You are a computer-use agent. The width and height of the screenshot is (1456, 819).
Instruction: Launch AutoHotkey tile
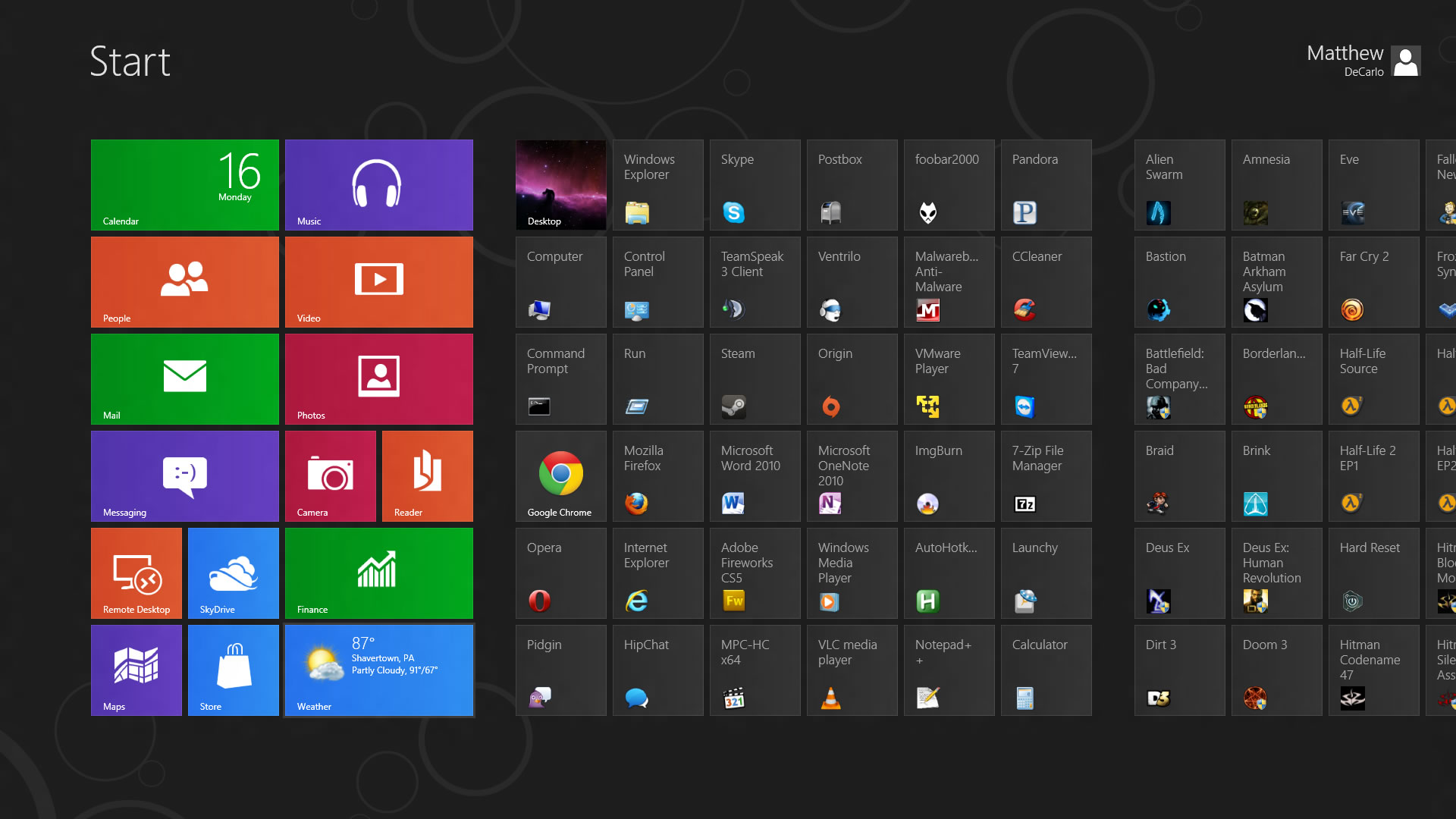tap(949, 573)
